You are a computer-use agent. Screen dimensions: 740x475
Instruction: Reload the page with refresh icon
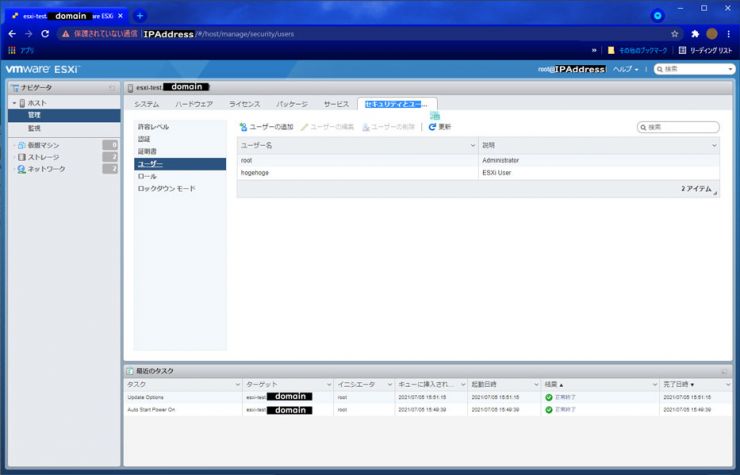pyautogui.click(x=45, y=34)
